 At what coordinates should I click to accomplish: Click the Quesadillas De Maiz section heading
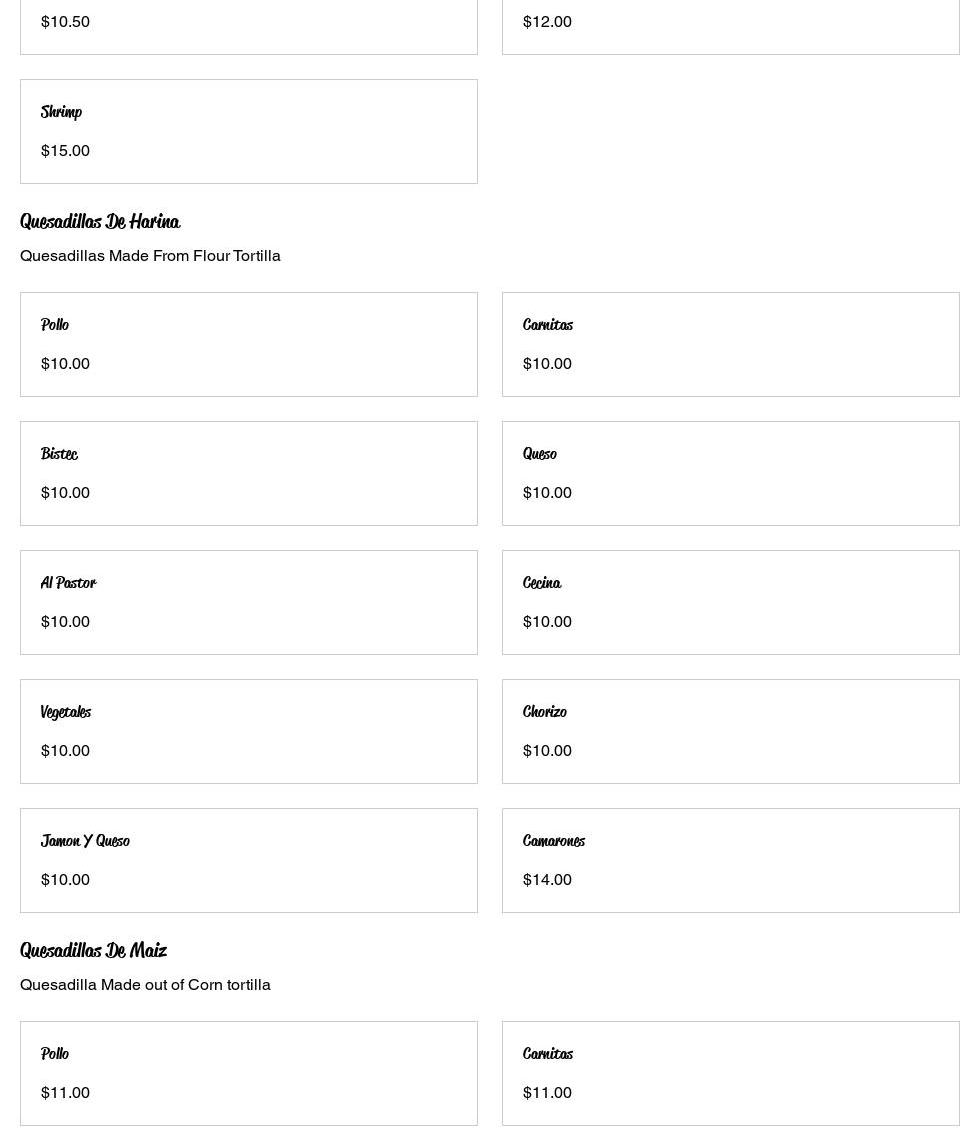[x=93, y=950]
